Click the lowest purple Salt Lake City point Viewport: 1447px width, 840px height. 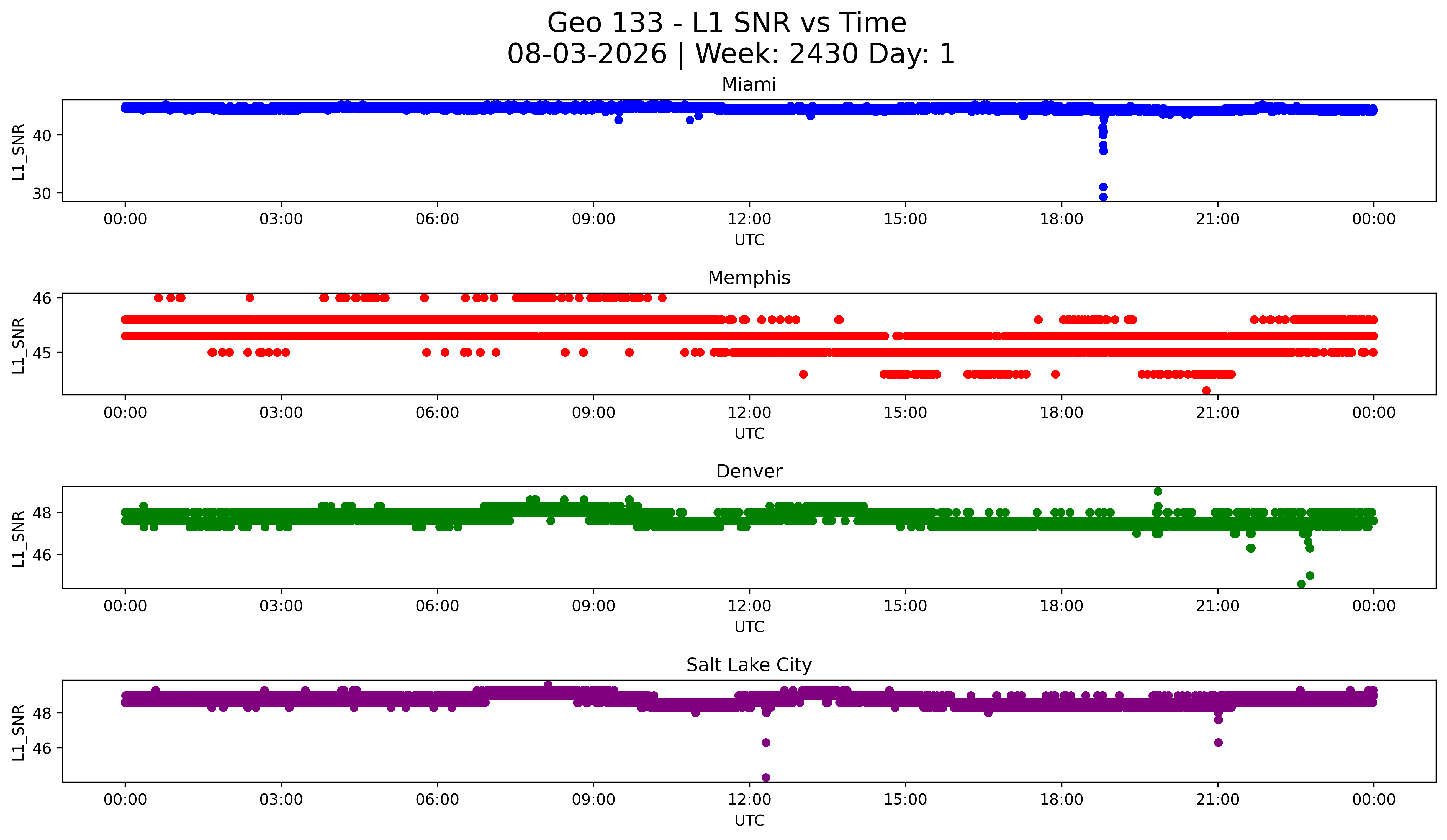[x=765, y=777]
